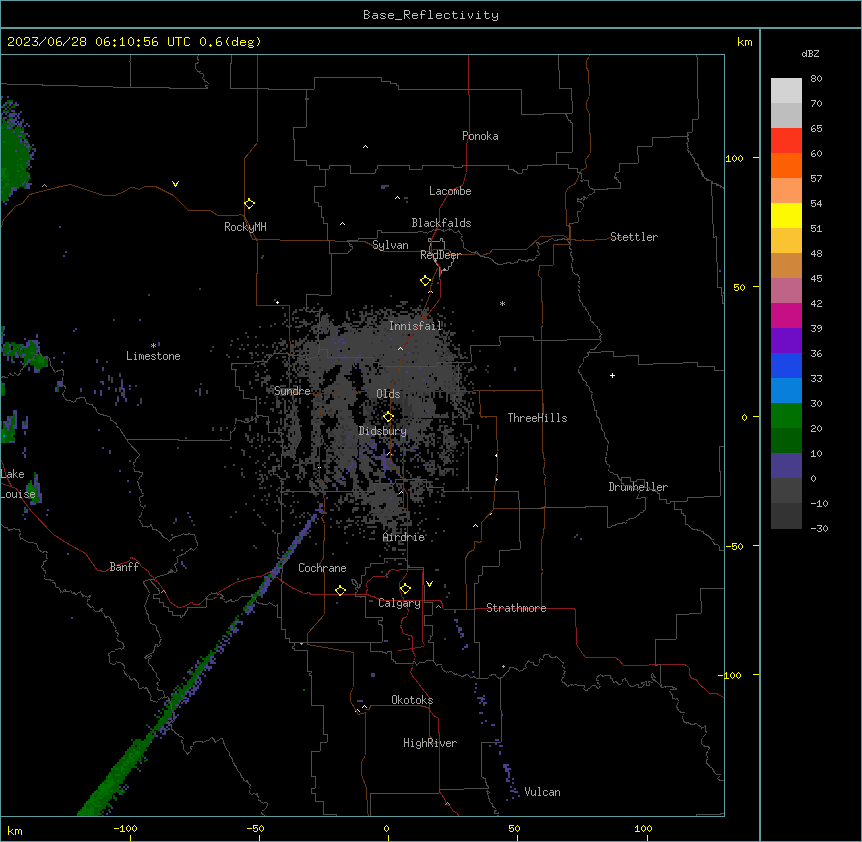862x842 pixels.
Task: Select the 50 tick label on bottom axis
Action: [514, 828]
